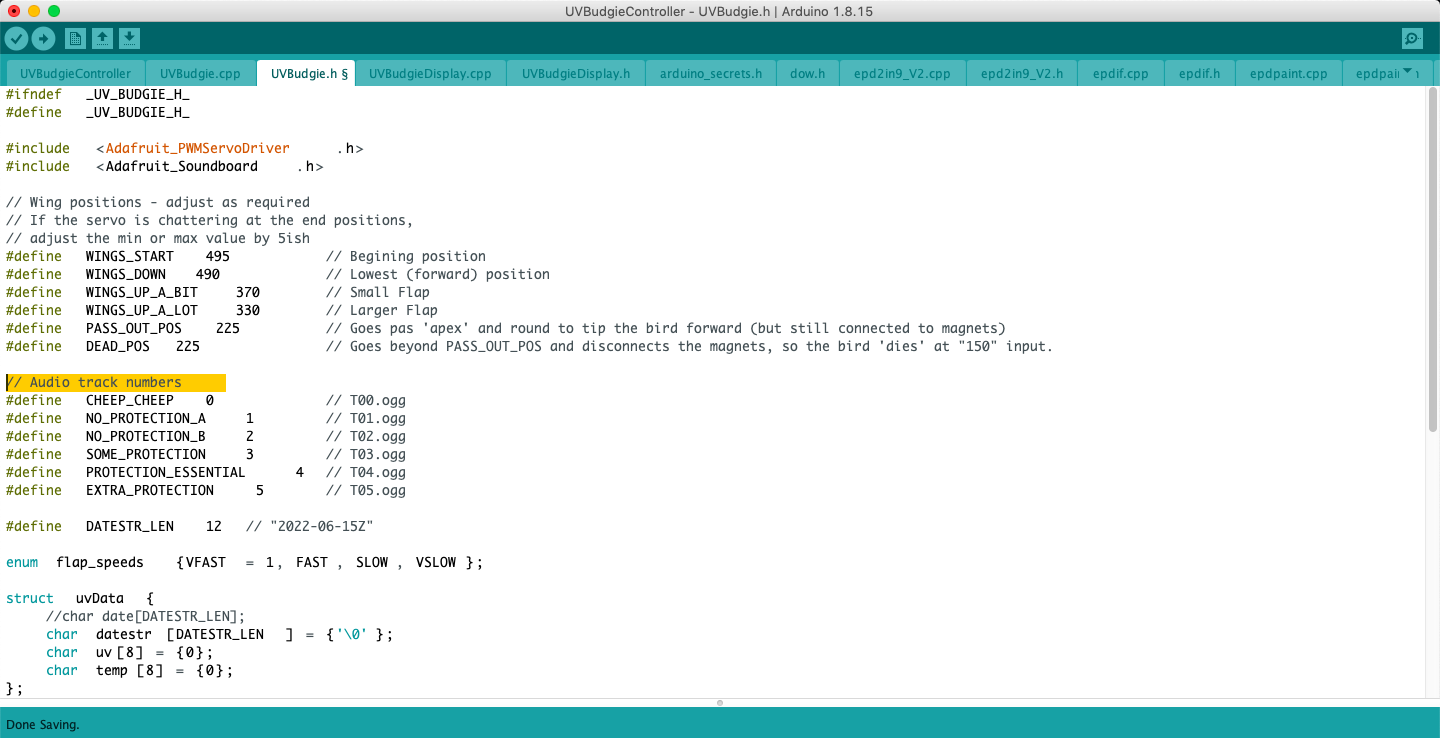Image resolution: width=1440 pixels, height=738 pixels.
Task: Click the T04.ogg comment
Action: pyautogui.click(x=366, y=472)
